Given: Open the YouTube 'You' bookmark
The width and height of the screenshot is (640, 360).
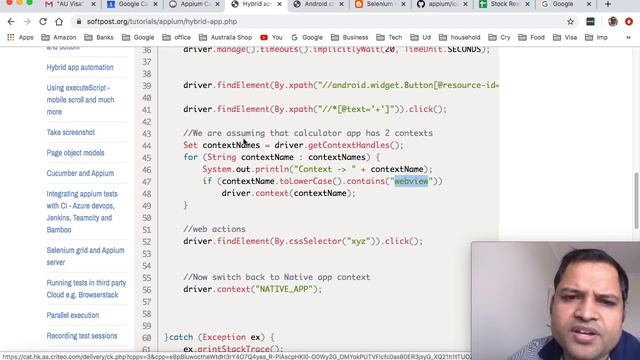Looking at the screenshot, I should 271,37.
